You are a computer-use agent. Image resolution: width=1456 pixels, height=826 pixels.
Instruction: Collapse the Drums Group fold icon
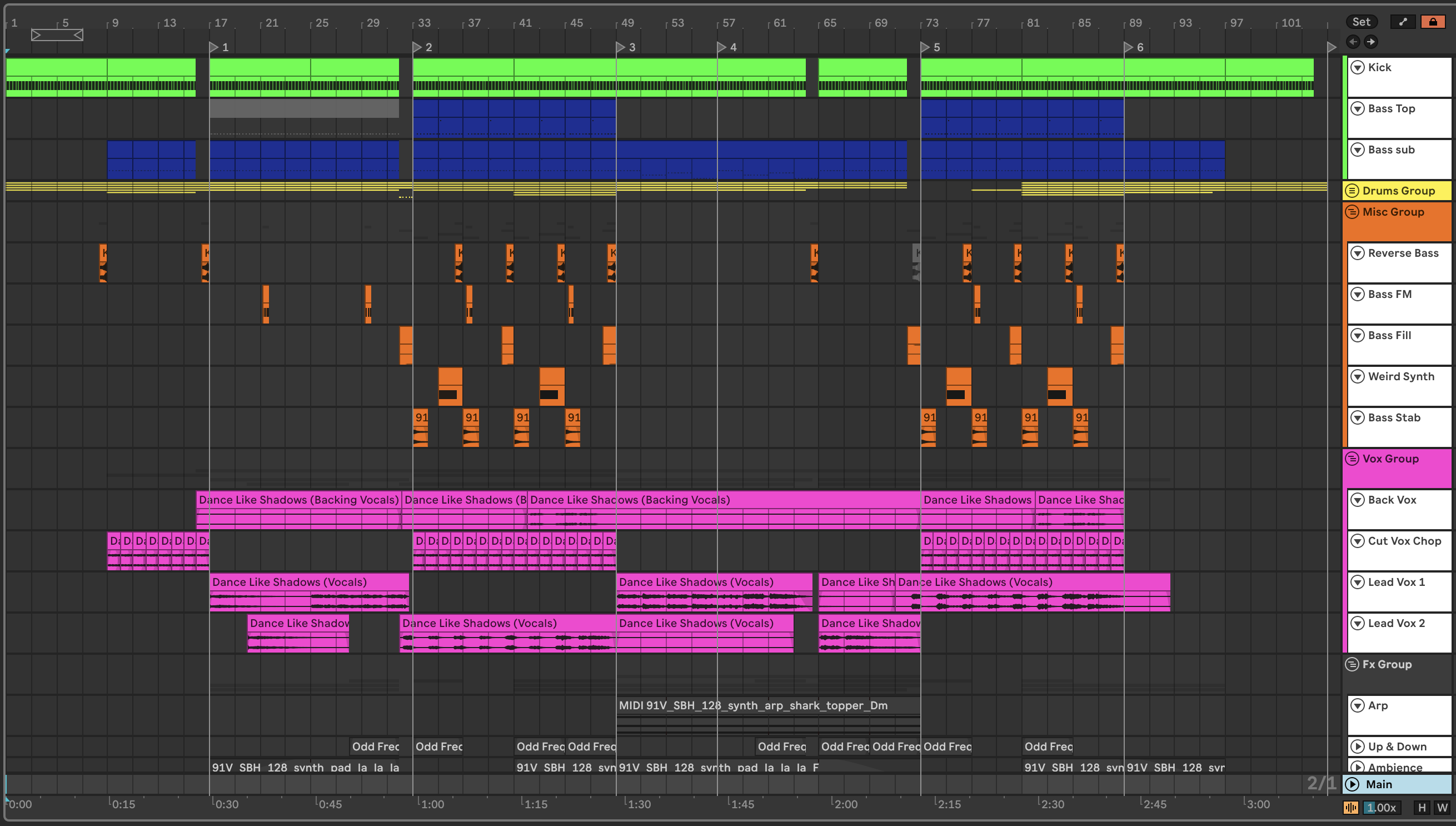point(1352,191)
